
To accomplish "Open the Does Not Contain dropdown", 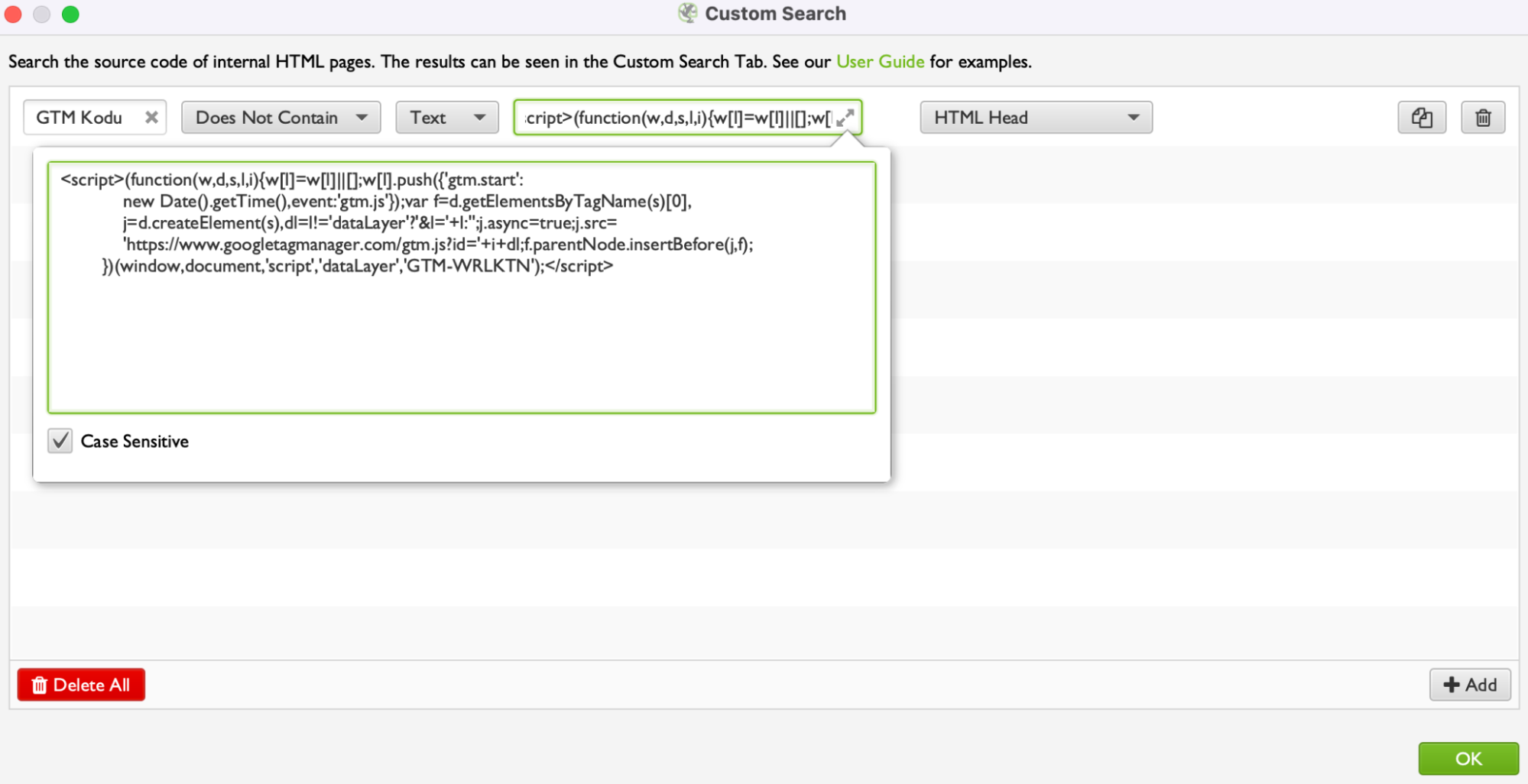I will tap(281, 118).
